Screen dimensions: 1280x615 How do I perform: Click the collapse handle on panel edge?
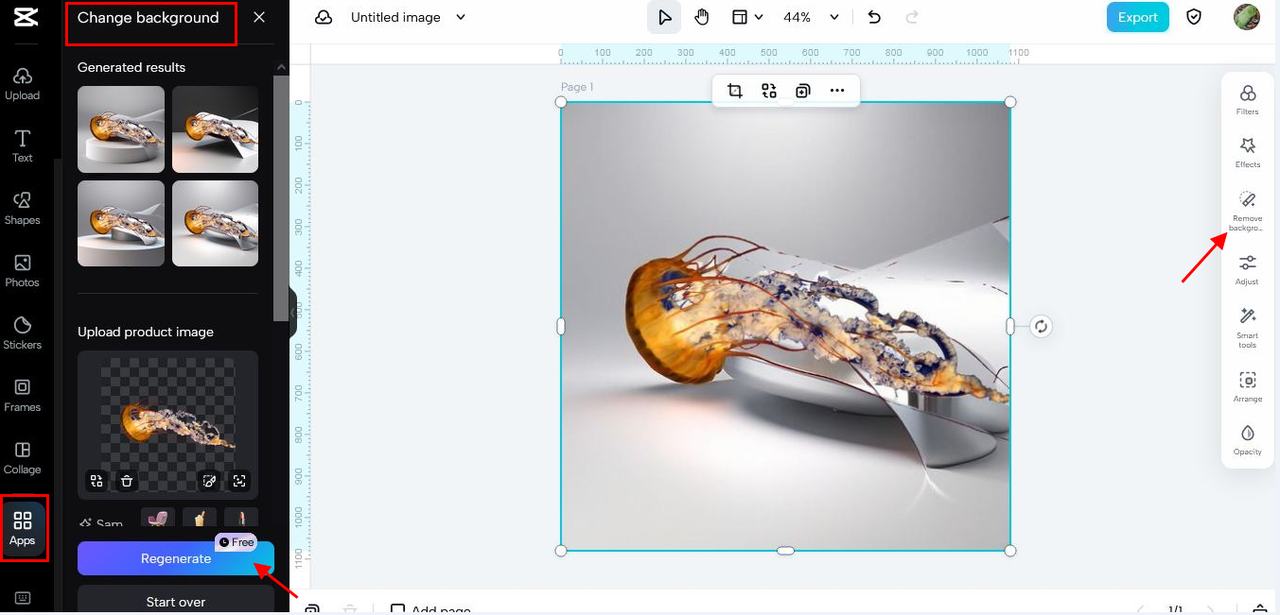293,313
